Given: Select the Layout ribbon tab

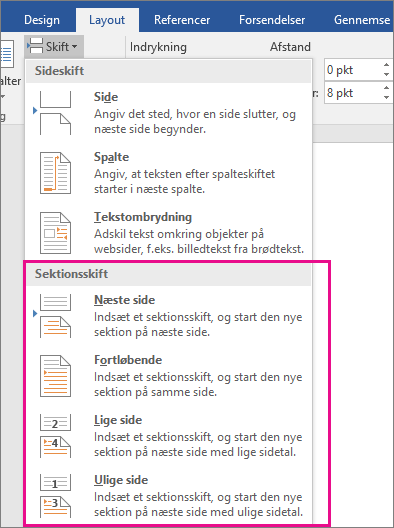Looking at the screenshot, I should click(x=107, y=20).
